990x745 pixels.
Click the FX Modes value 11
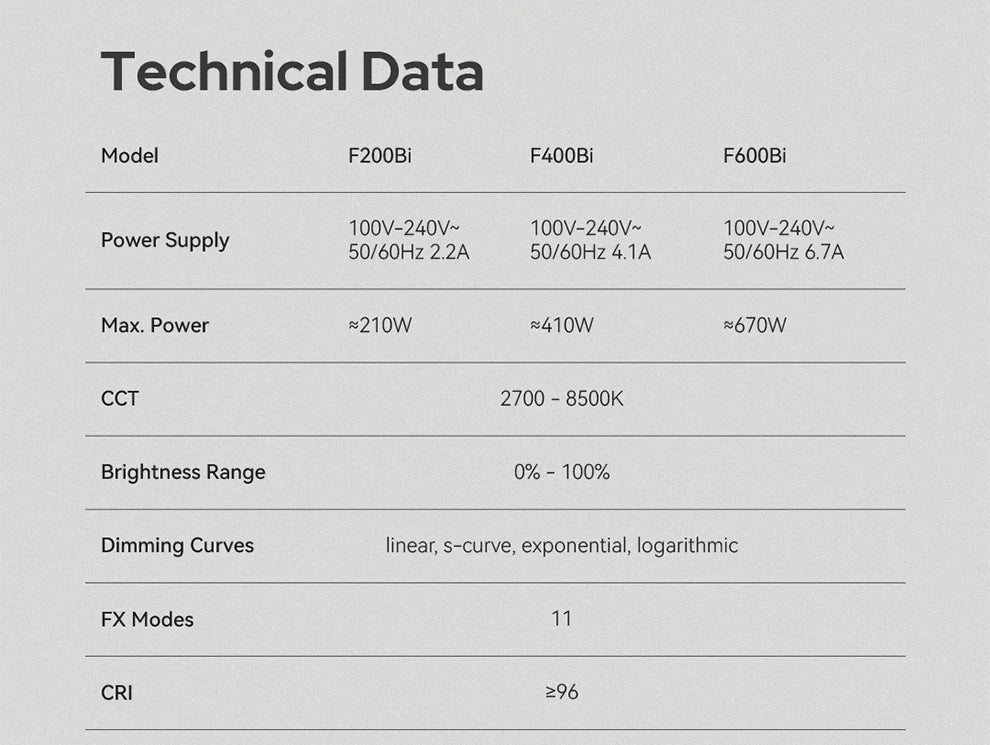pos(562,618)
